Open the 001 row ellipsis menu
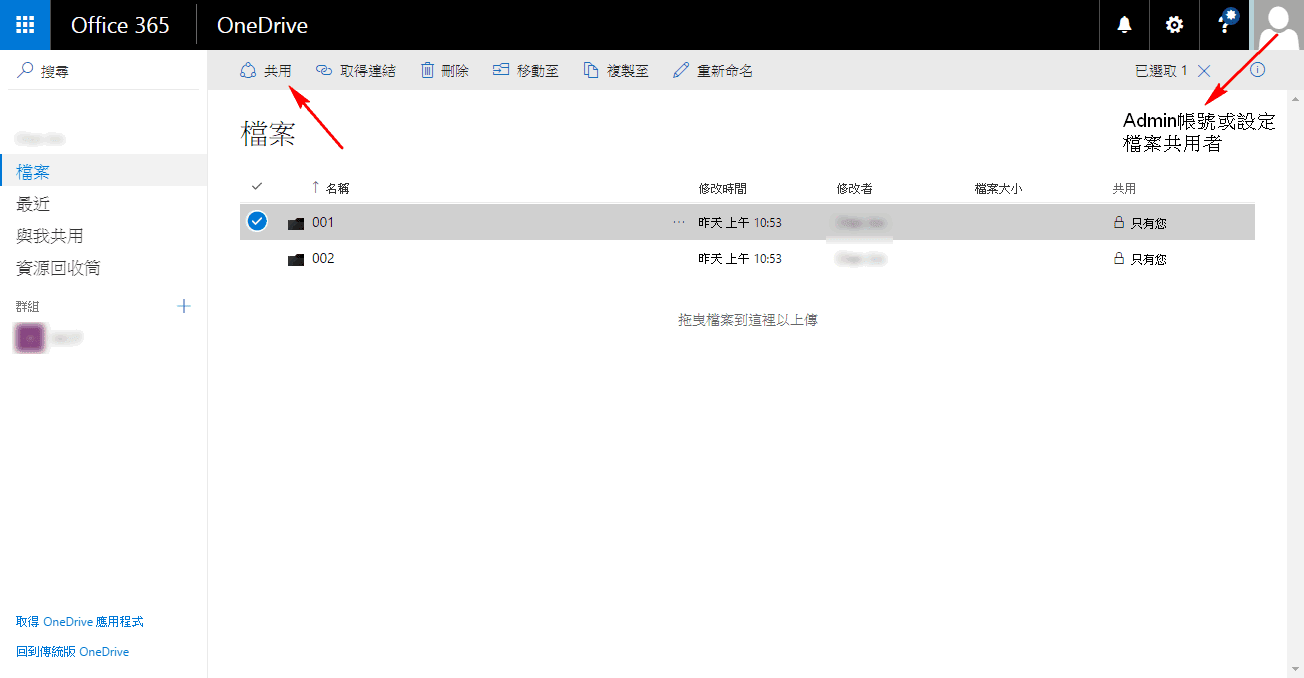 tap(680, 222)
